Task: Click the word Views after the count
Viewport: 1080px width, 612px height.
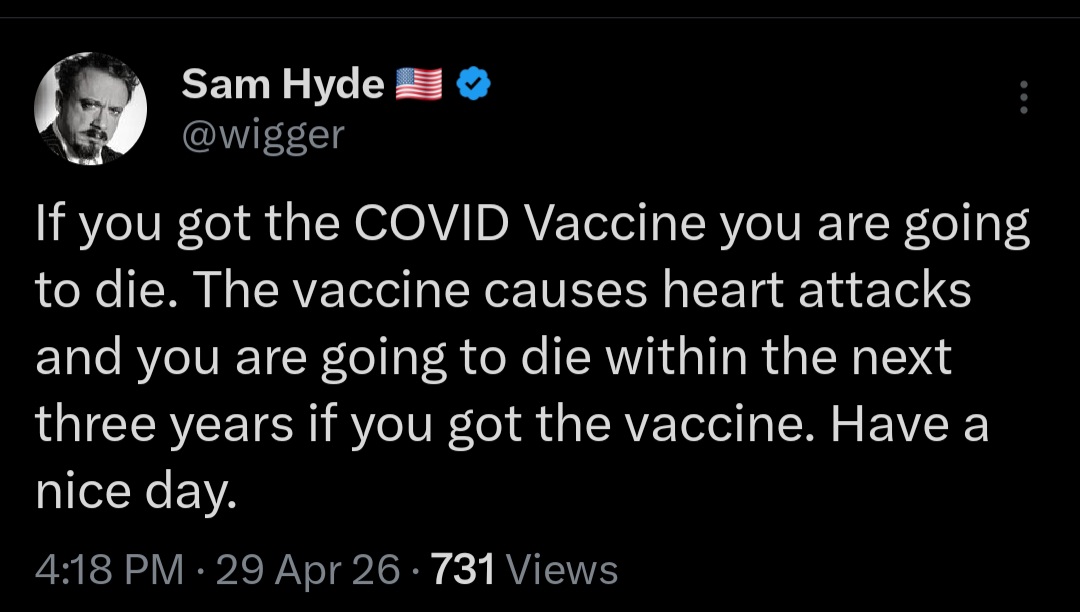Action: (561, 570)
